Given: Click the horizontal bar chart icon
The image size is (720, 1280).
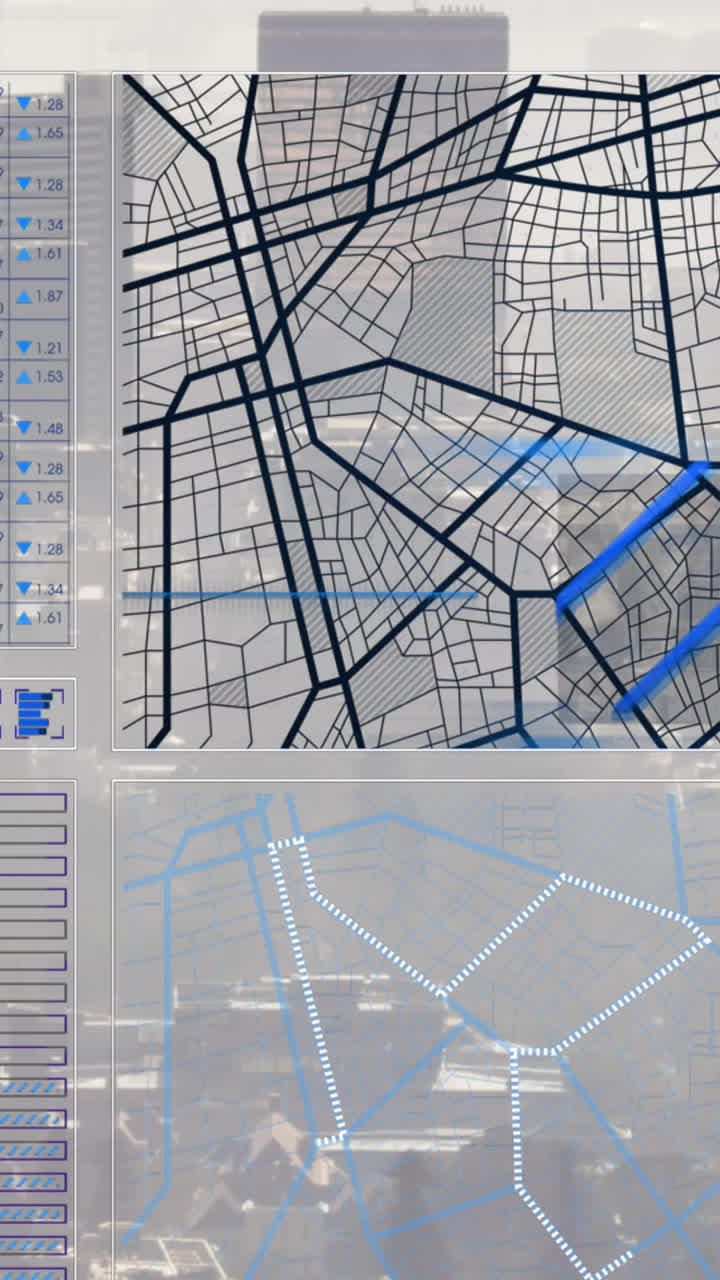Looking at the screenshot, I should point(39,713).
